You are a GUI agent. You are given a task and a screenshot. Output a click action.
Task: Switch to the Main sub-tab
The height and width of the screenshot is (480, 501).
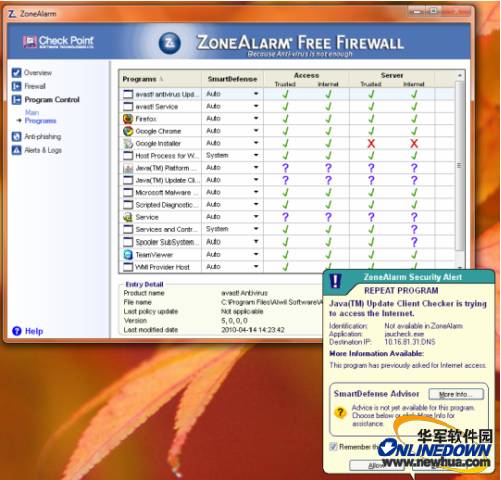pyautogui.click(x=32, y=112)
